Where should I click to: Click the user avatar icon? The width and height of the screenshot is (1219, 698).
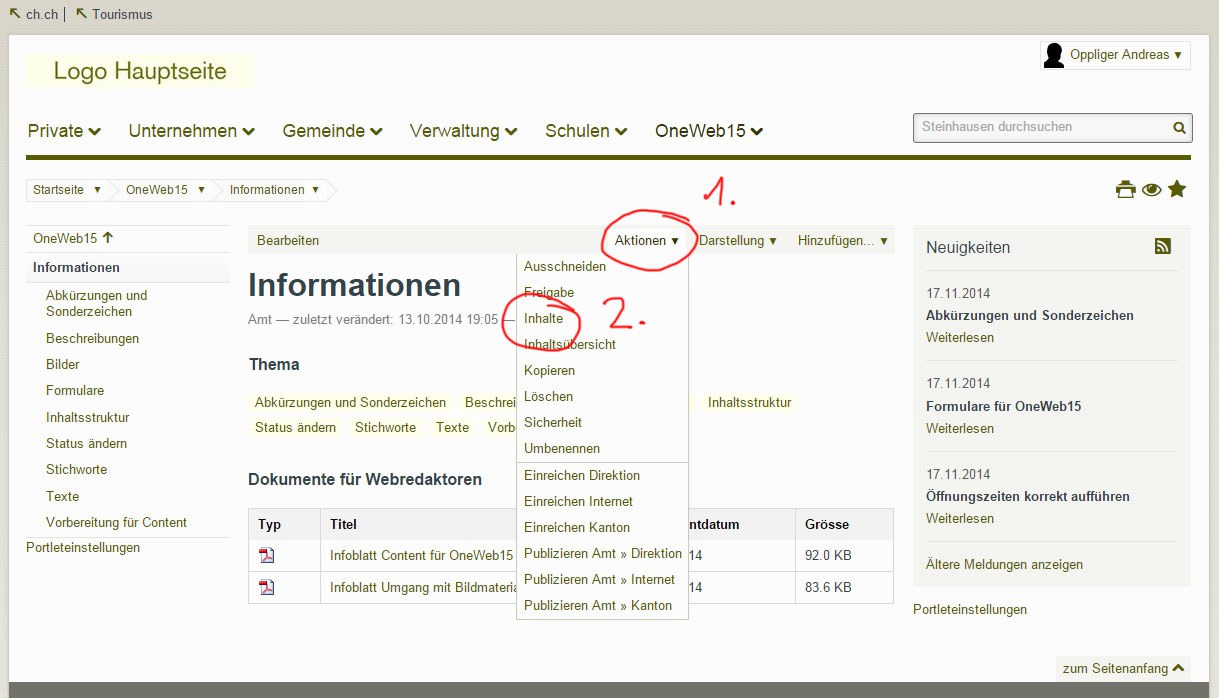point(1054,55)
